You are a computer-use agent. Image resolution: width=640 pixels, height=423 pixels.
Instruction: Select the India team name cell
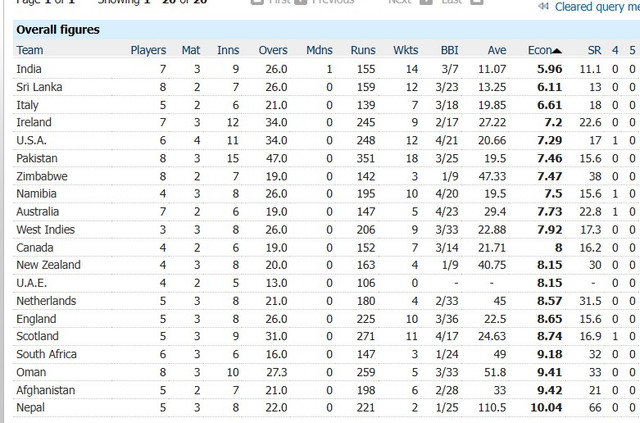pos(30,68)
